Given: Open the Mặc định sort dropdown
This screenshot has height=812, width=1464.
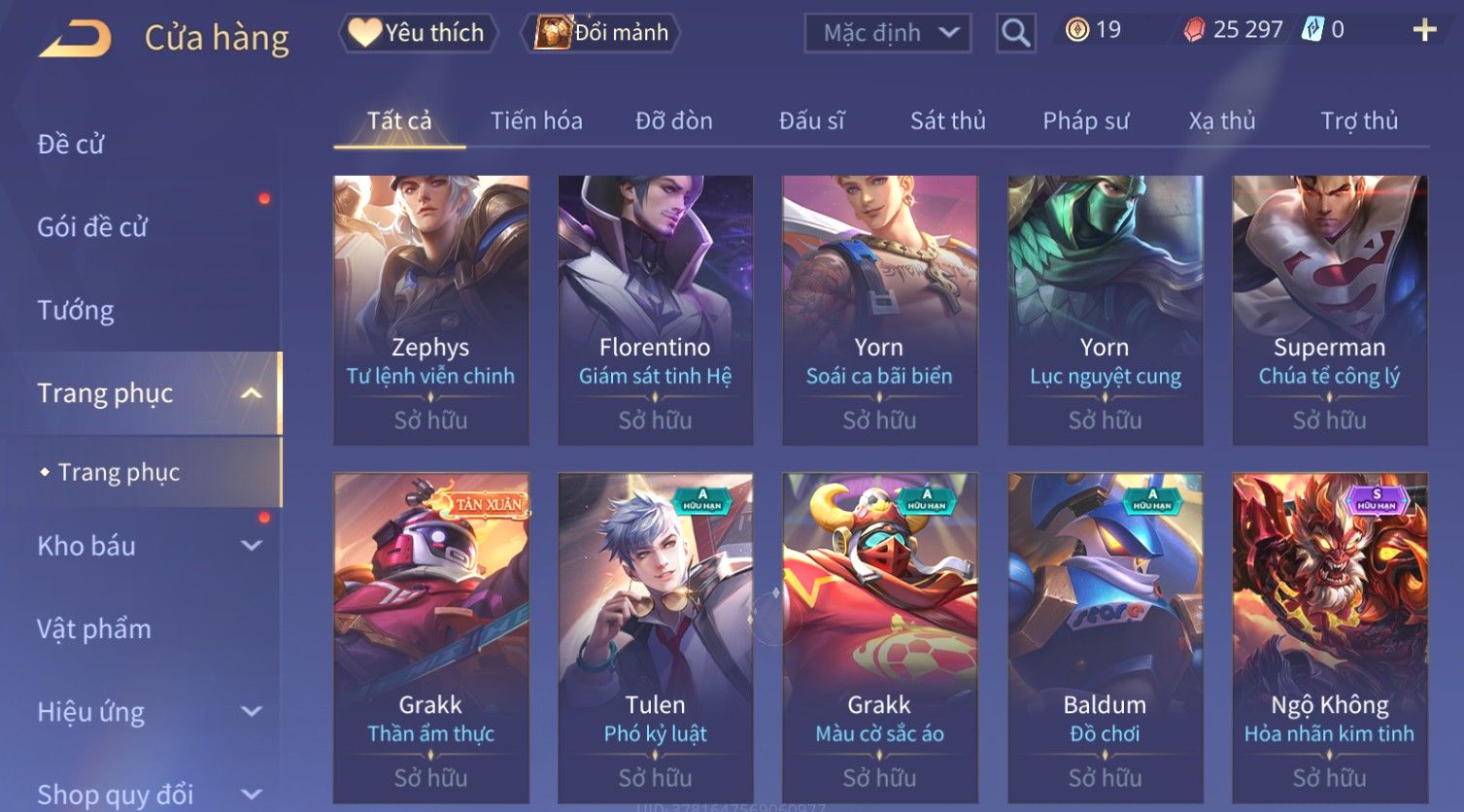Looking at the screenshot, I should click(x=888, y=33).
